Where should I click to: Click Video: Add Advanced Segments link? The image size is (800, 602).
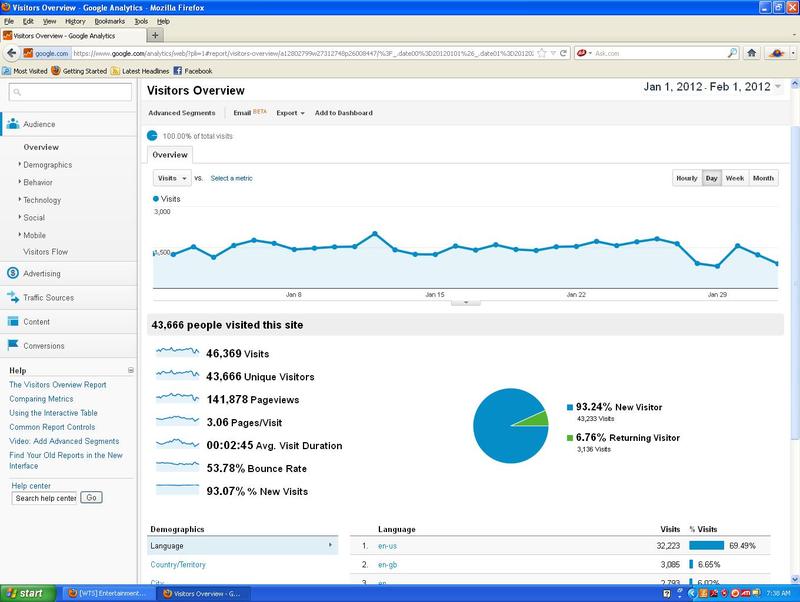coord(64,441)
